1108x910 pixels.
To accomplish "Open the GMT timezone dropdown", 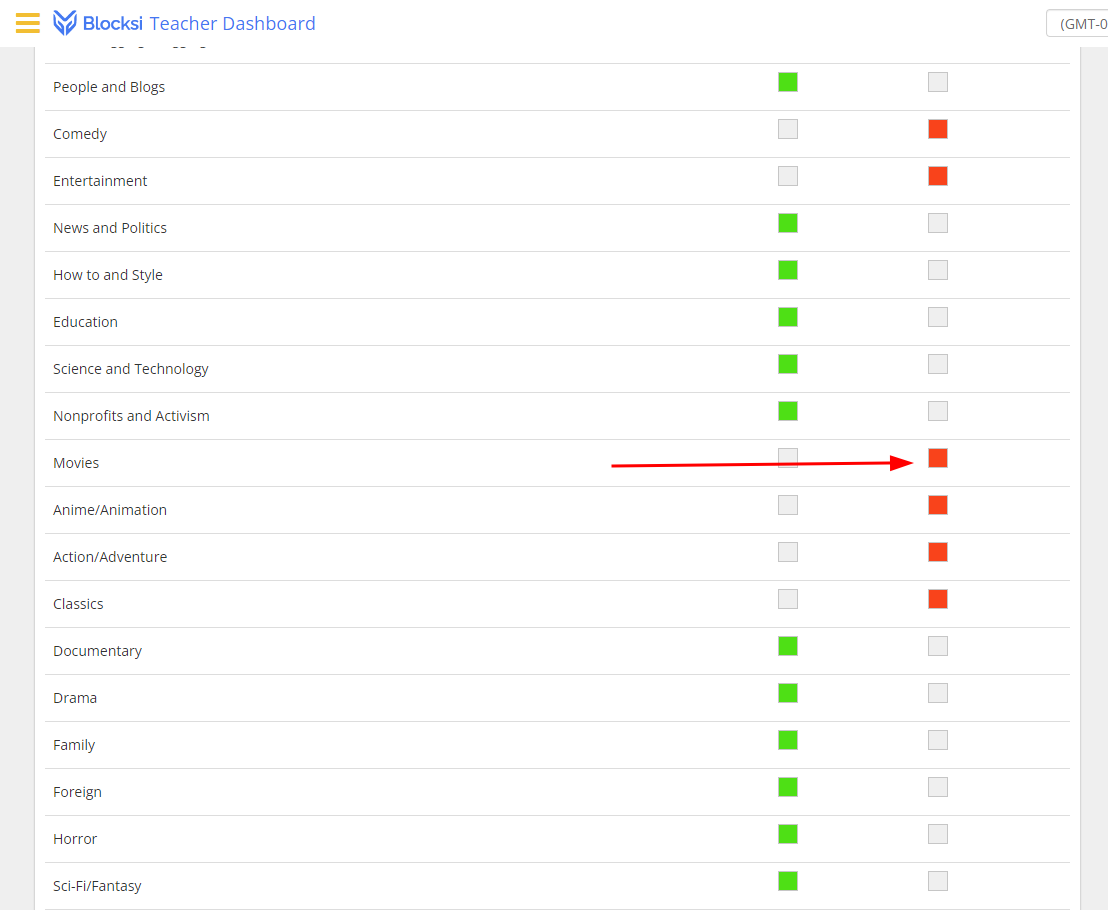I will click(1077, 24).
